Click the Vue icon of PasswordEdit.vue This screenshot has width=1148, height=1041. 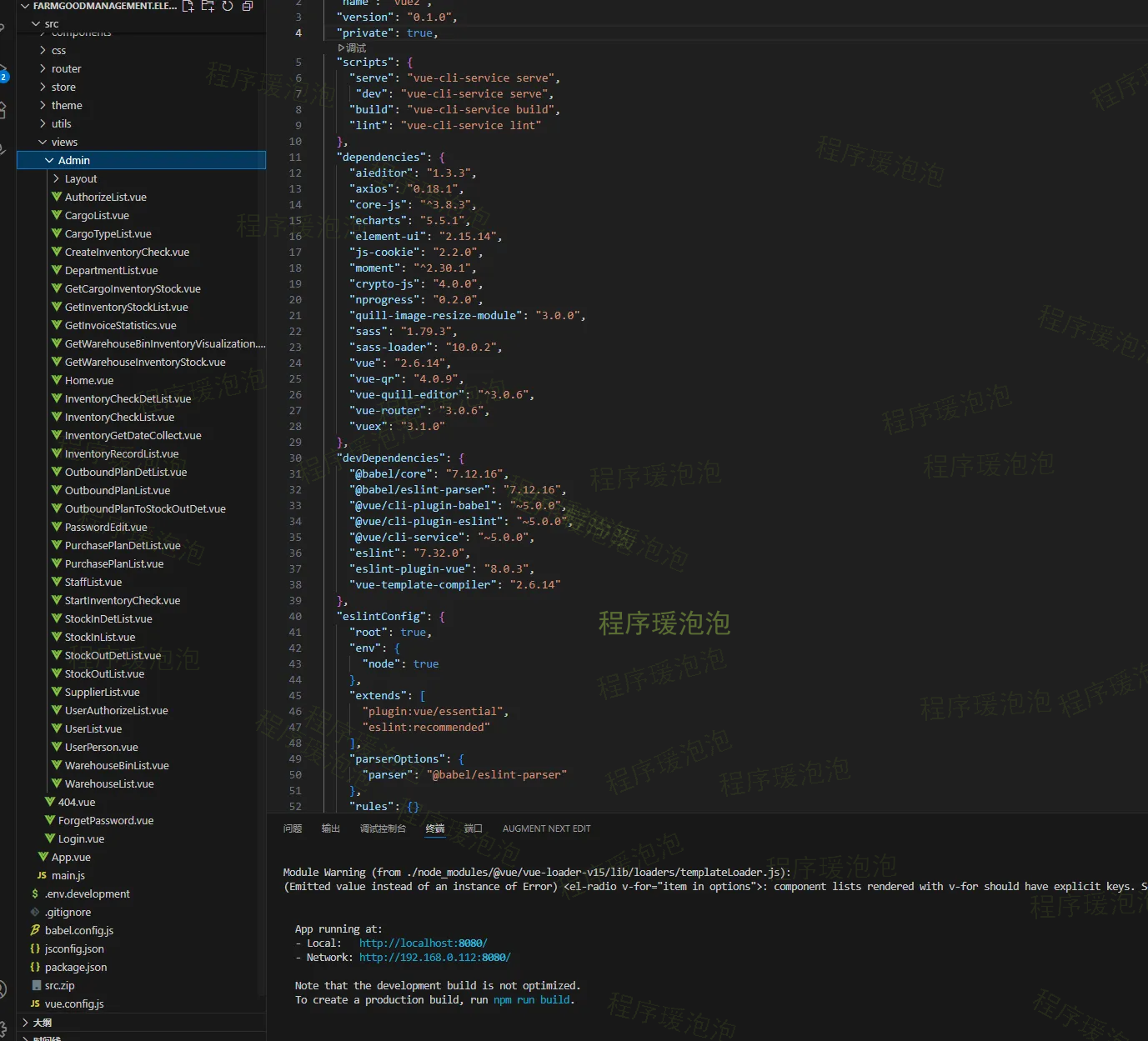pyautogui.click(x=57, y=527)
